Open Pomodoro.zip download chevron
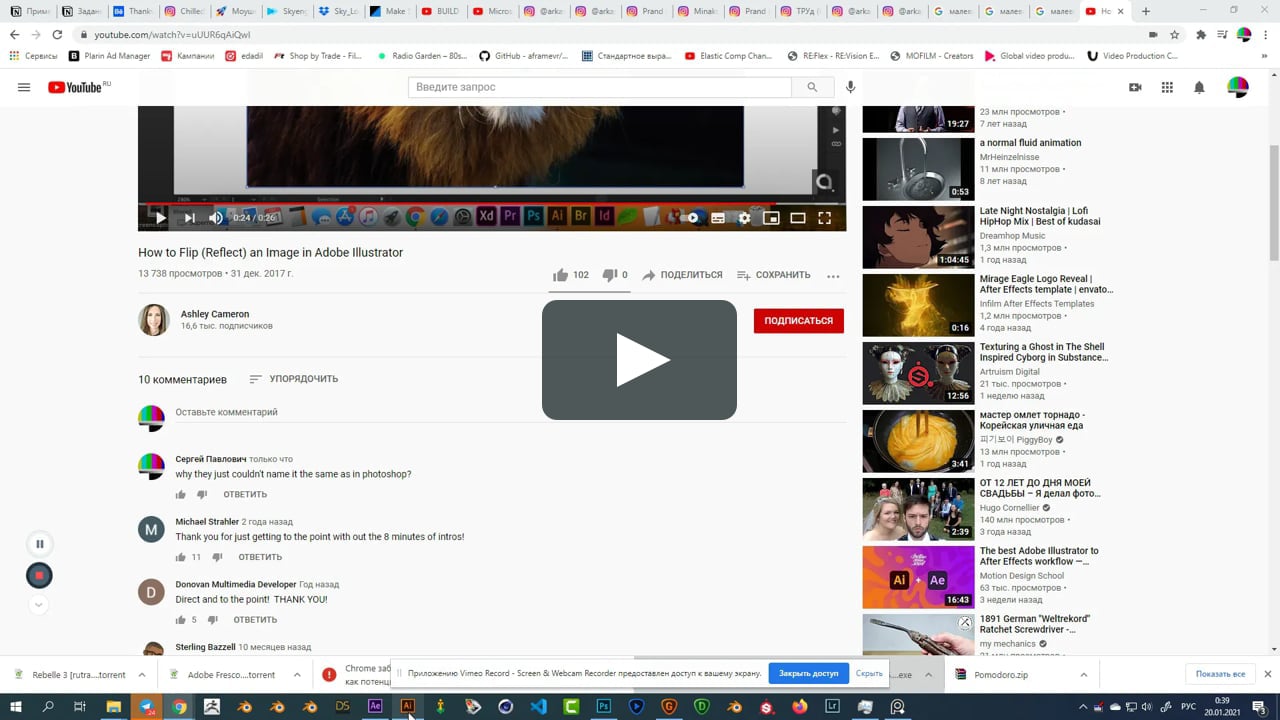The image size is (1280, 720). [1084, 675]
